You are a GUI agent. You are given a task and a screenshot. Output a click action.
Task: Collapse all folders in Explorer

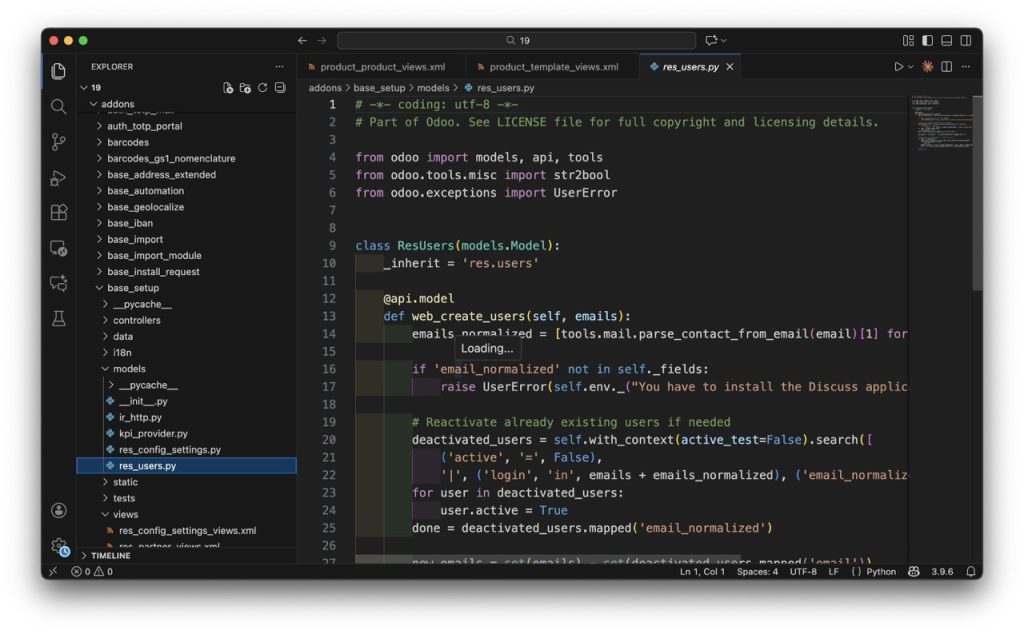(280, 88)
